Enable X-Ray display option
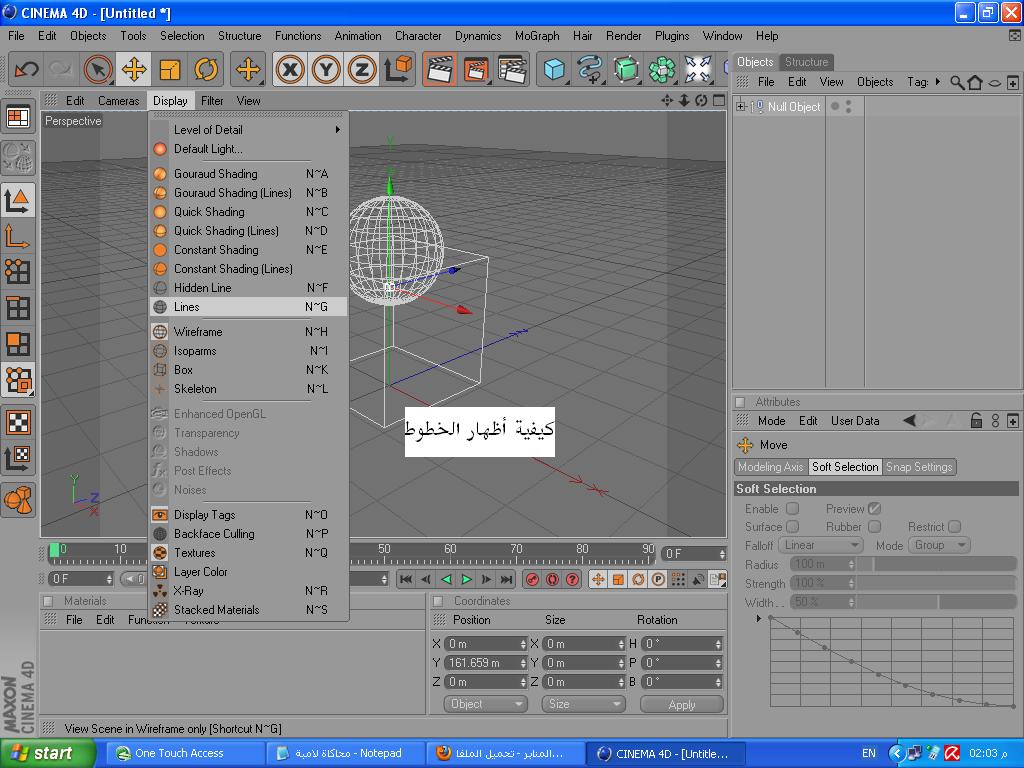Image resolution: width=1024 pixels, height=768 pixels. [248, 591]
